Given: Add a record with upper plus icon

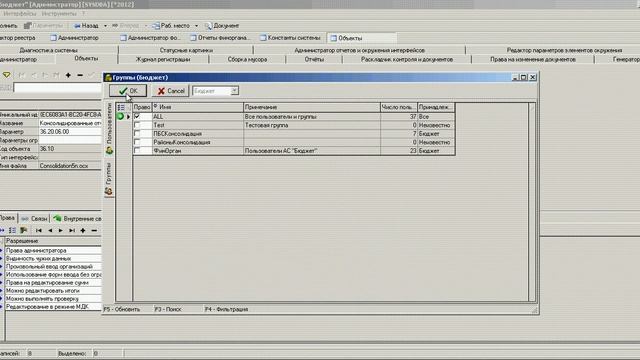Looking at the screenshot, I should pos(68,75).
